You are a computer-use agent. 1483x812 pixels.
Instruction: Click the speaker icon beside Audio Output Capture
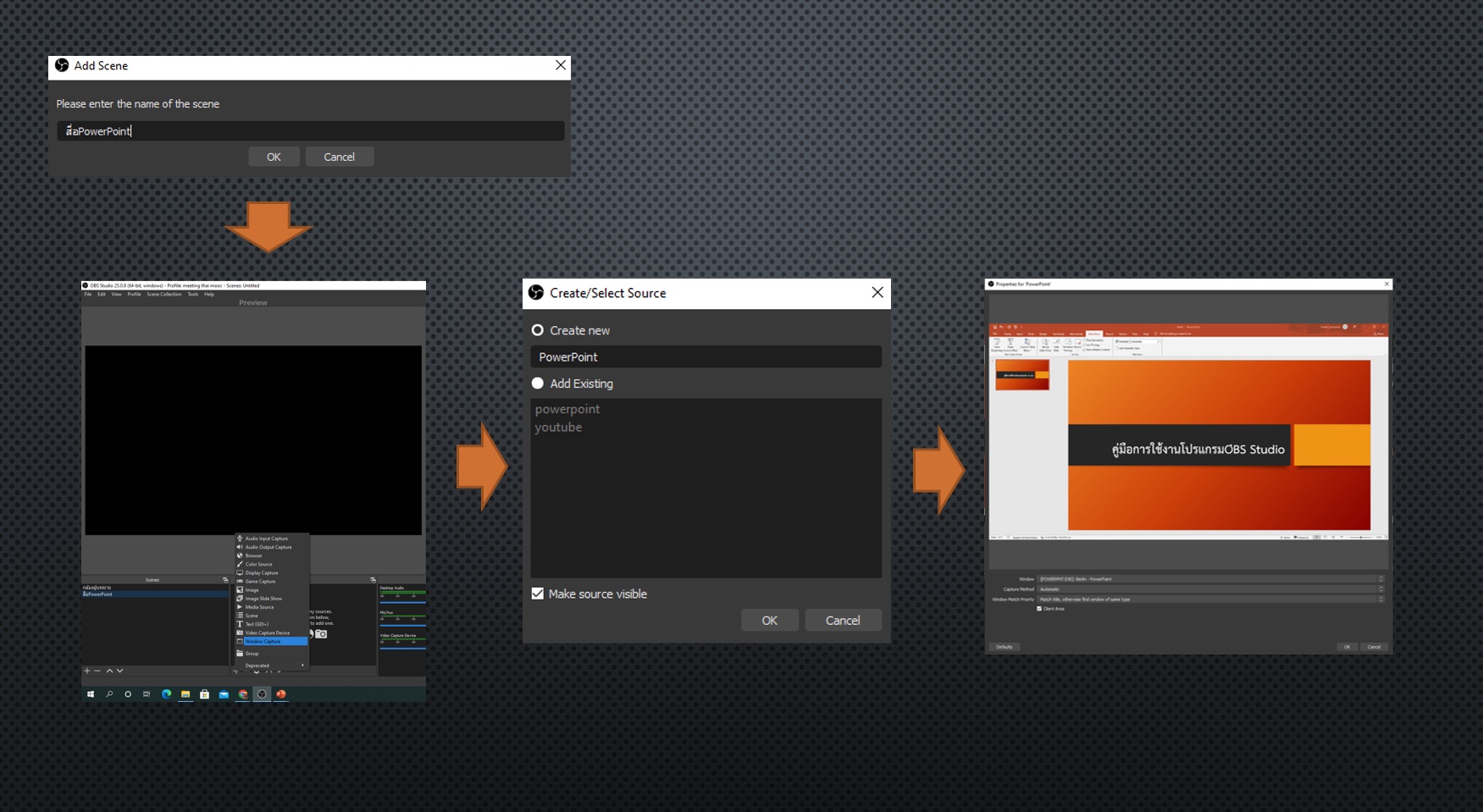coord(240,547)
